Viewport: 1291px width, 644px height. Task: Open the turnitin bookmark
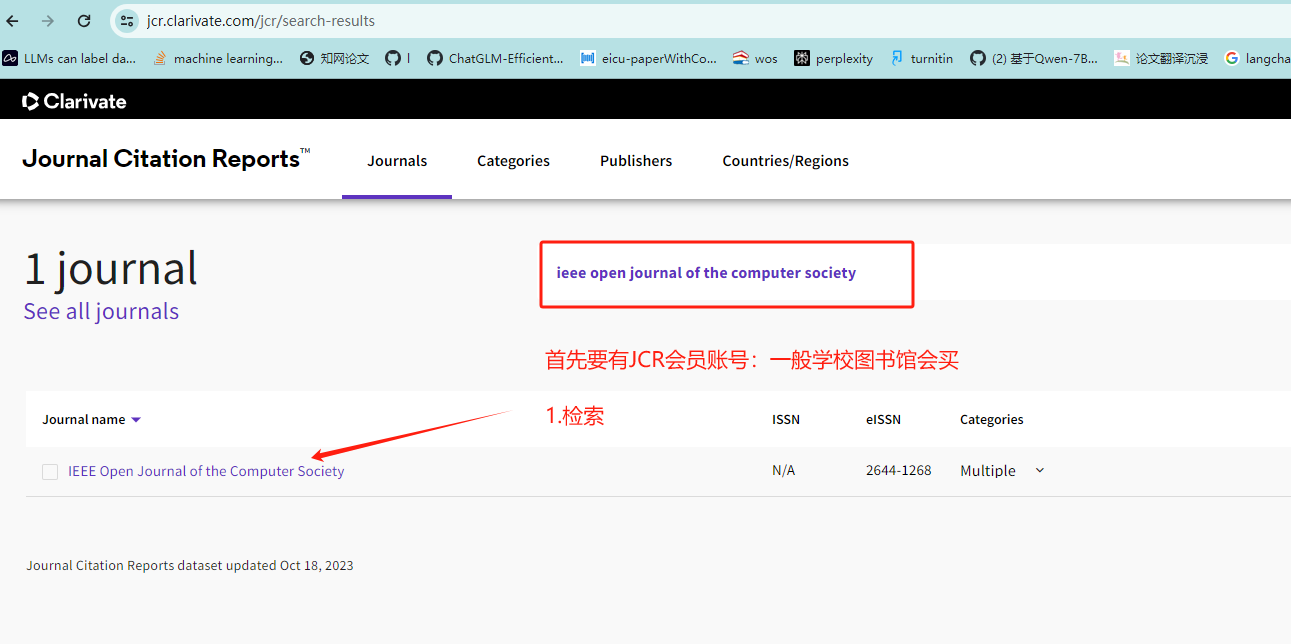921,58
